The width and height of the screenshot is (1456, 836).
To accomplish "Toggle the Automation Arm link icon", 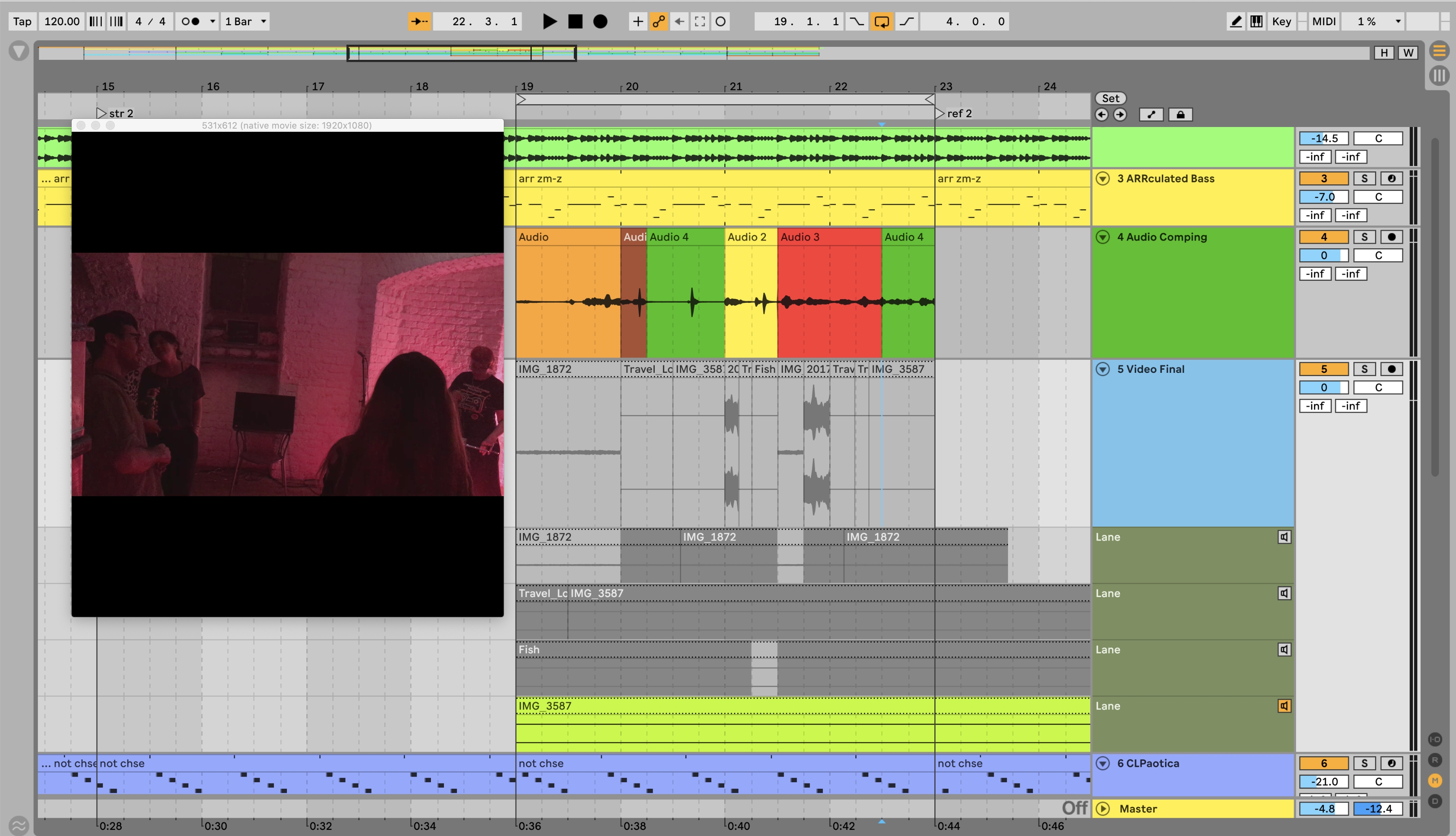I will click(659, 22).
